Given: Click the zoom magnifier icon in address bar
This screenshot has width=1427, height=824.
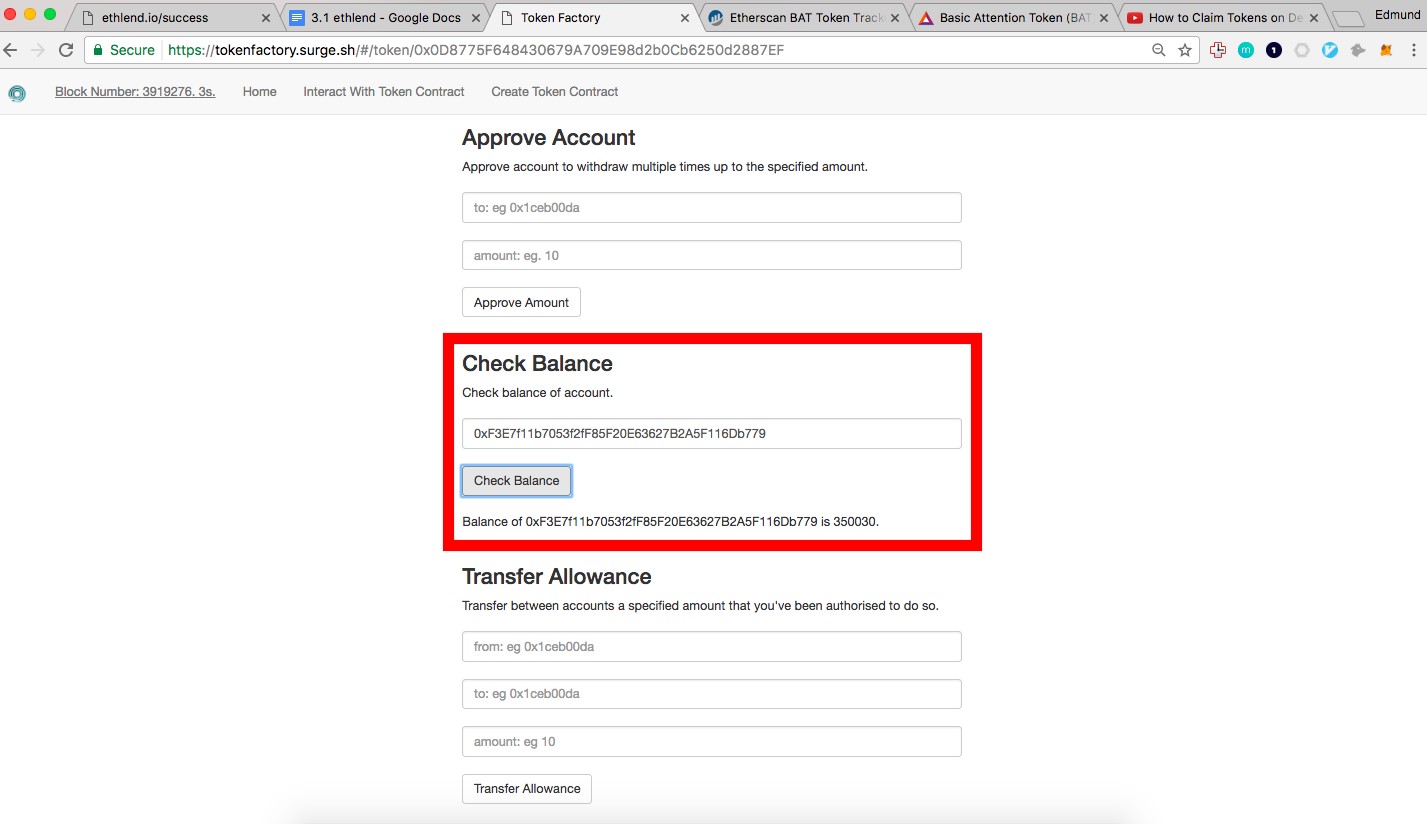Looking at the screenshot, I should point(1159,50).
